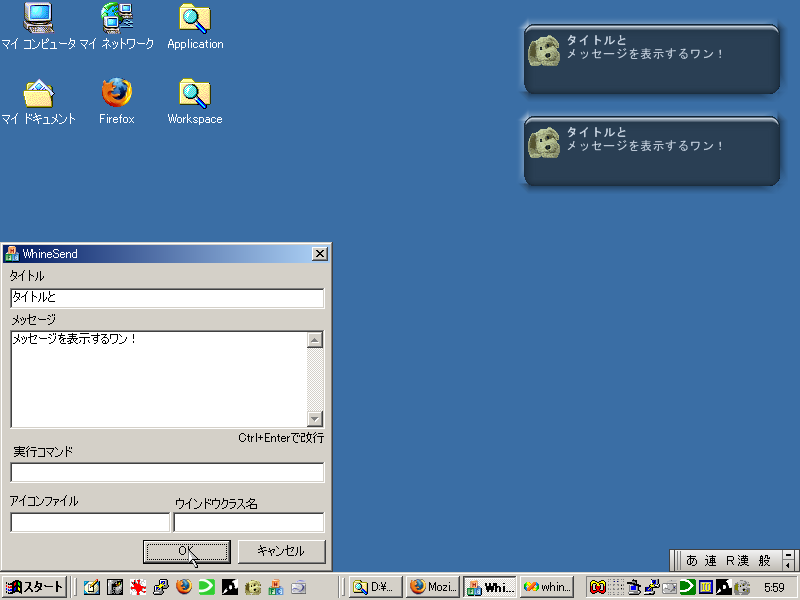Confirm with the OK button
This screenshot has height=600, width=800.
point(187,552)
